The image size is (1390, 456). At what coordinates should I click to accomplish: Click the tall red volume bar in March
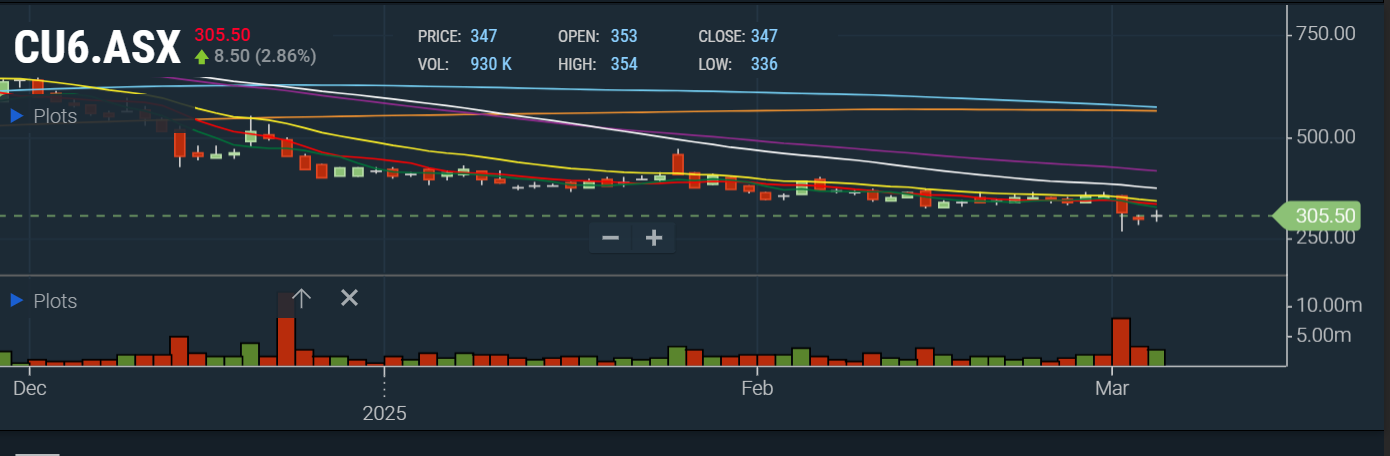tap(1121, 341)
